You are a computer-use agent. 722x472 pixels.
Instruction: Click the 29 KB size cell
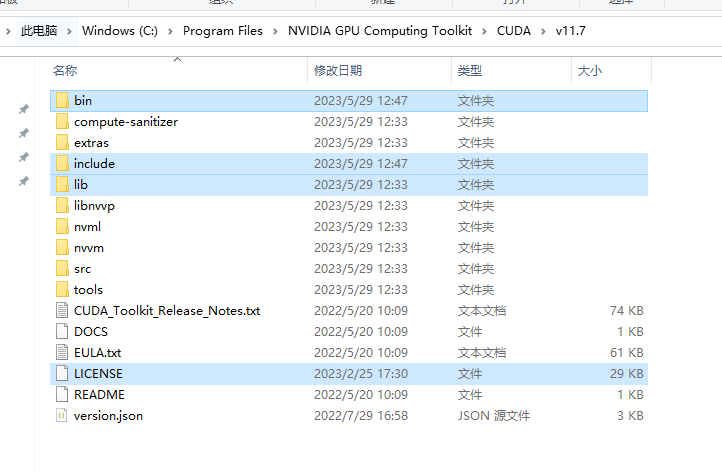tap(627, 373)
